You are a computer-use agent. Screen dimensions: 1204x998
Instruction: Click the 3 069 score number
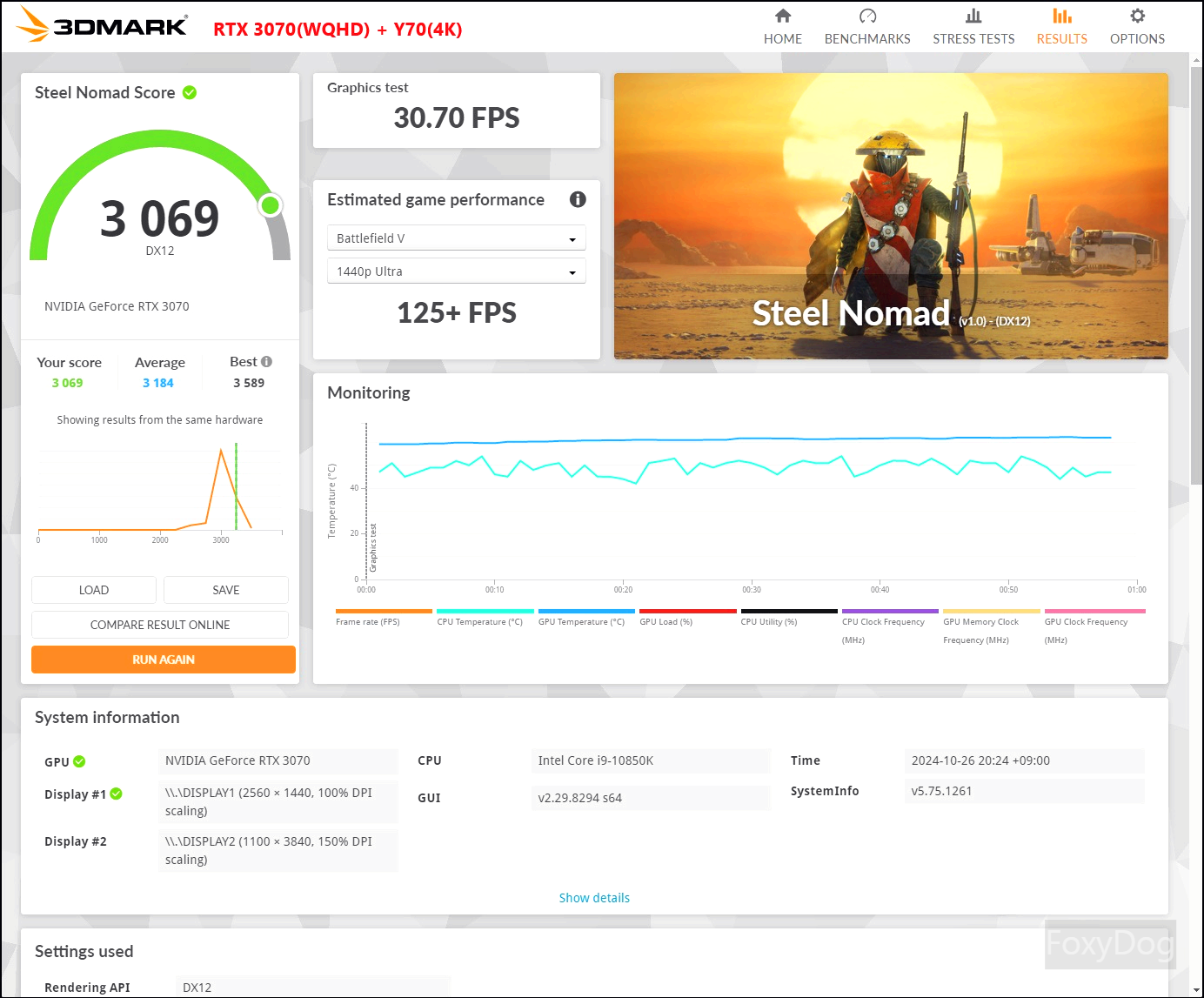160,218
